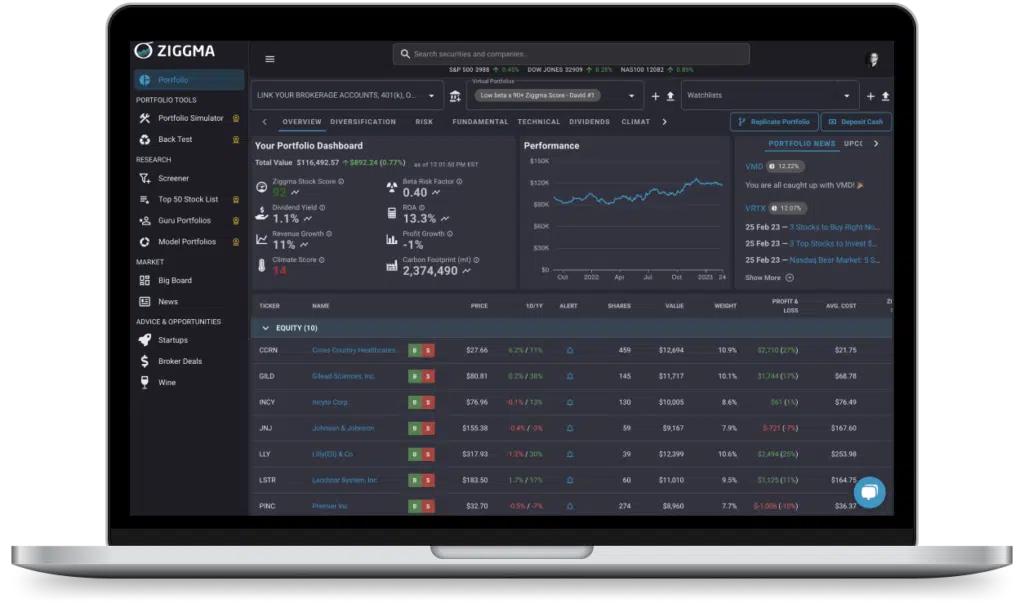Image resolution: width=1024 pixels, height=603 pixels.
Task: Click the Ziggma Stock Score info icon
Action: (x=341, y=182)
